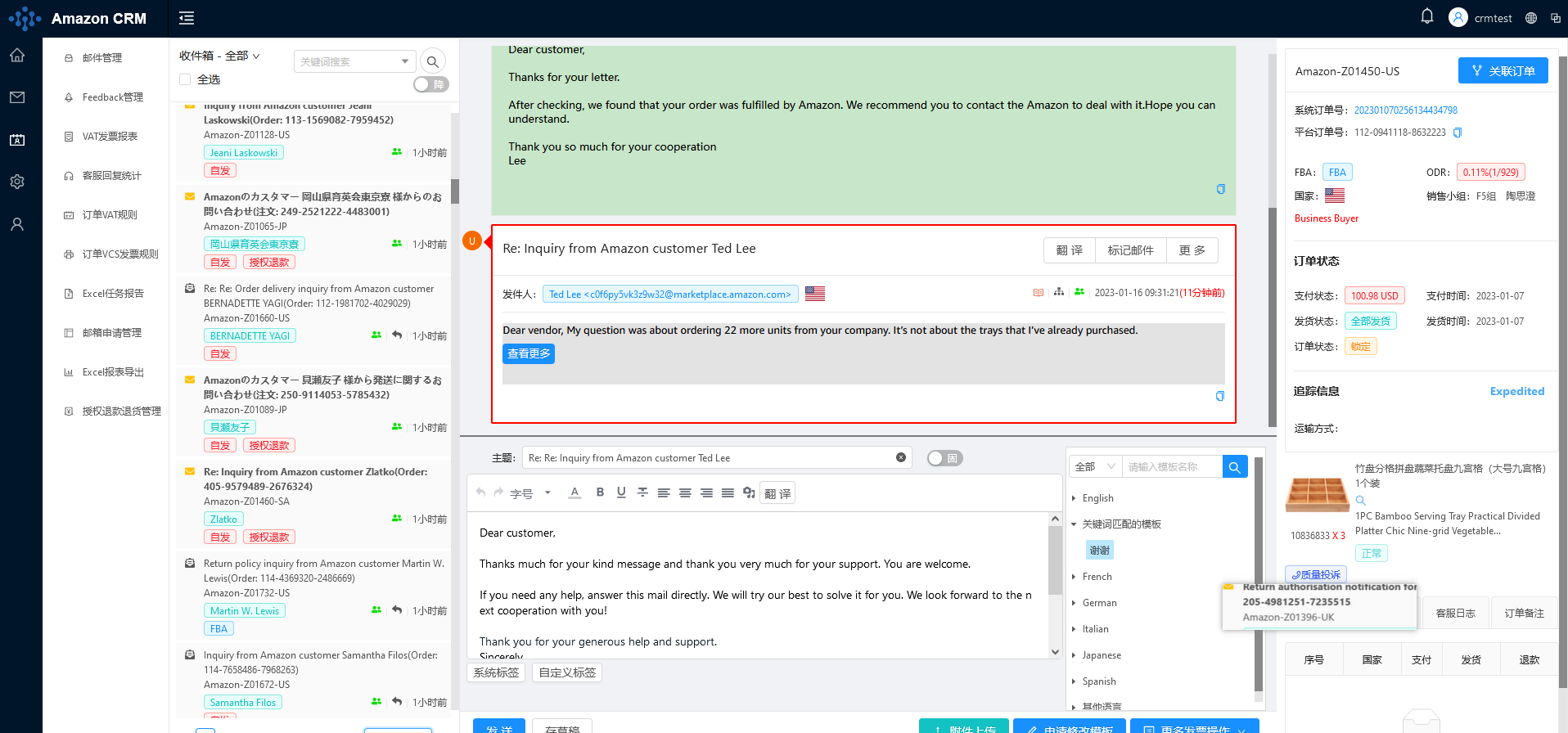Click 查看更多 to expand the message
Viewport: 1568px width, 733px height.
coord(529,353)
